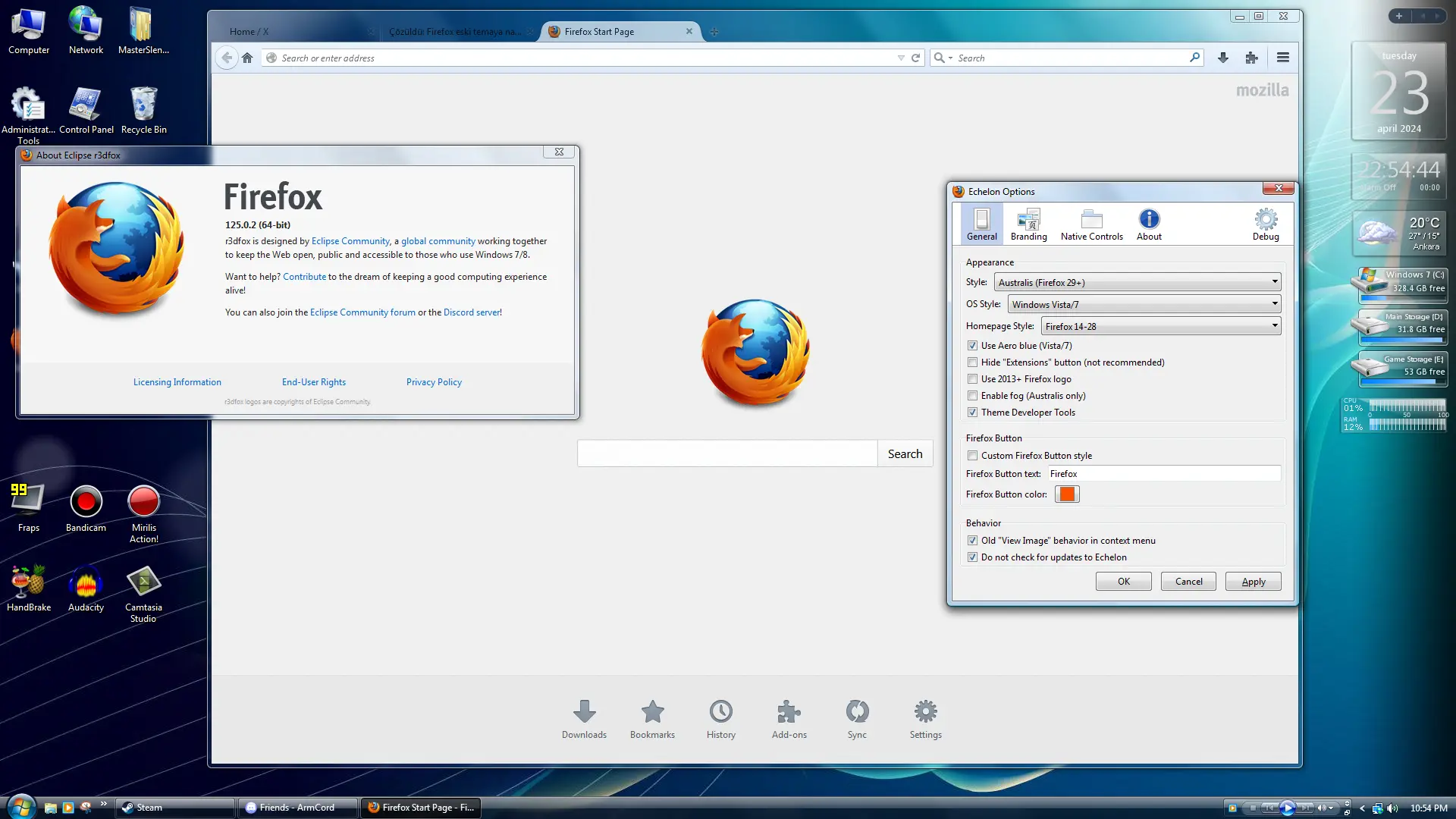
Task: Select the Camtasia Studio desktop icon
Action: click(x=143, y=594)
